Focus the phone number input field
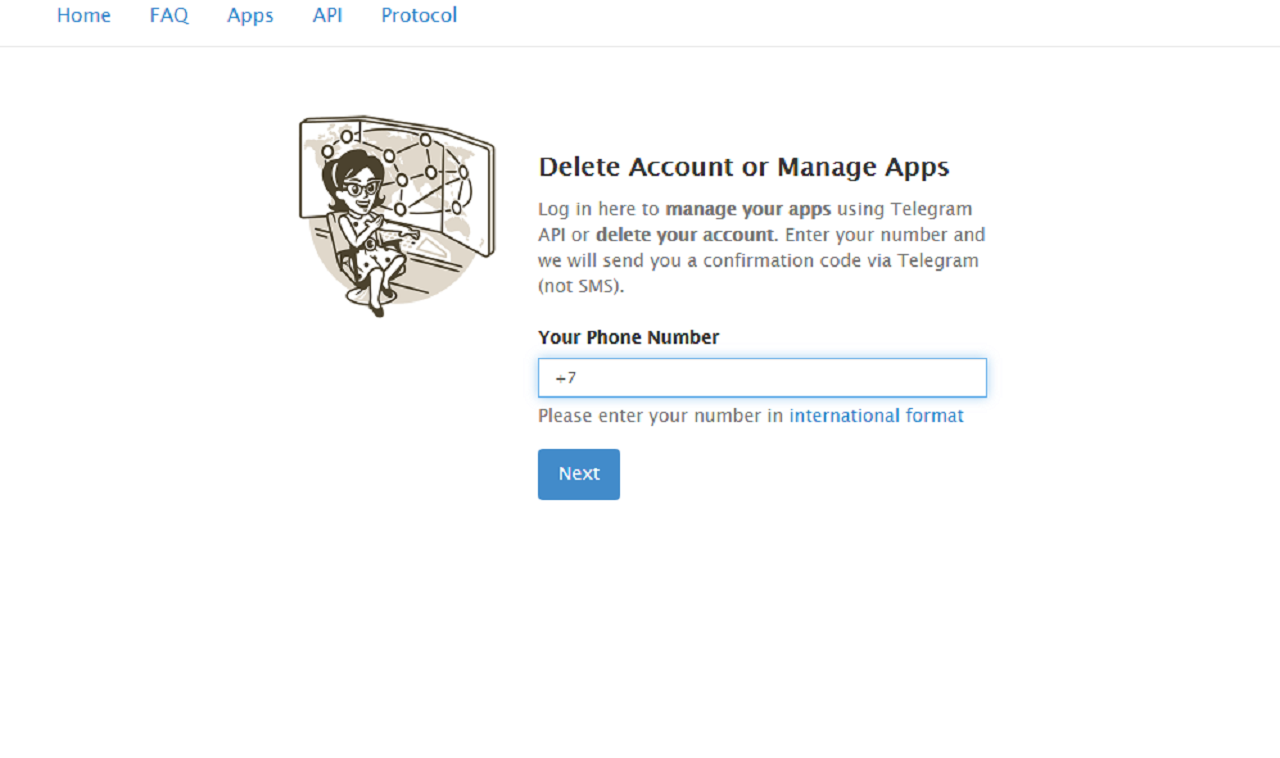The image size is (1280, 758). coord(762,378)
